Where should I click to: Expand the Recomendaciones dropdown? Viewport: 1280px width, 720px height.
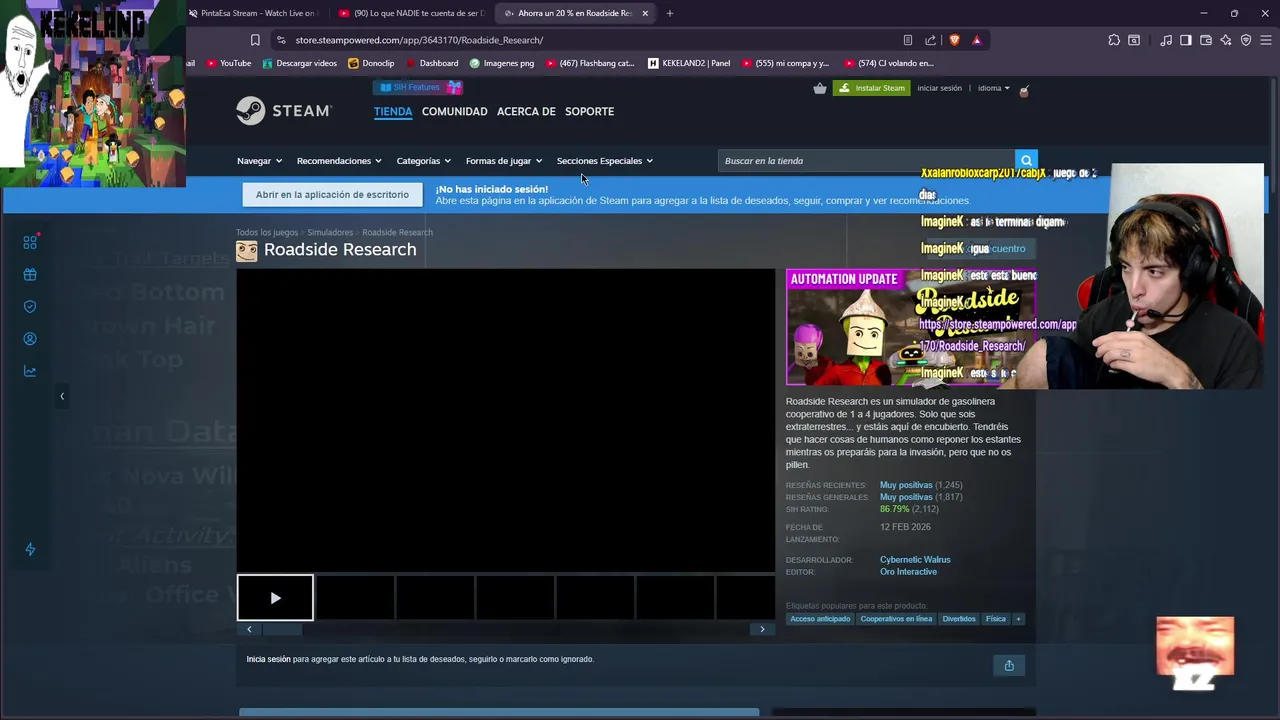point(339,161)
